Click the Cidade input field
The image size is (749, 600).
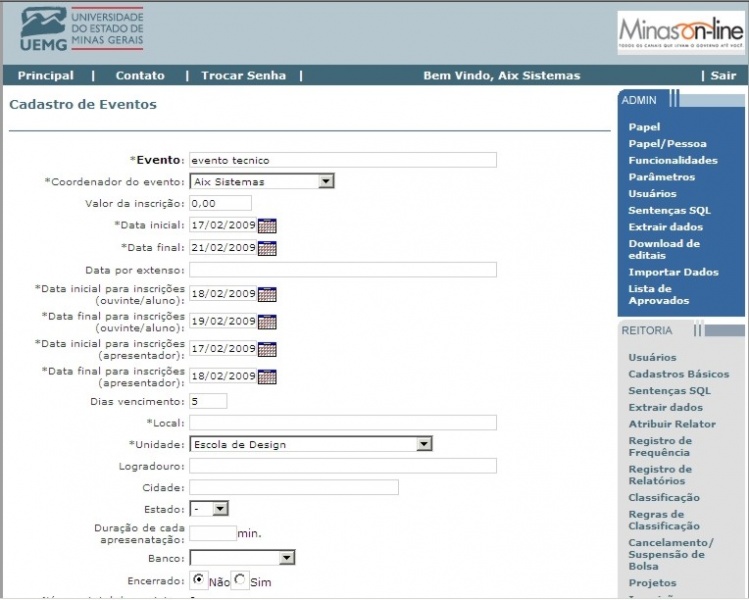click(x=294, y=487)
